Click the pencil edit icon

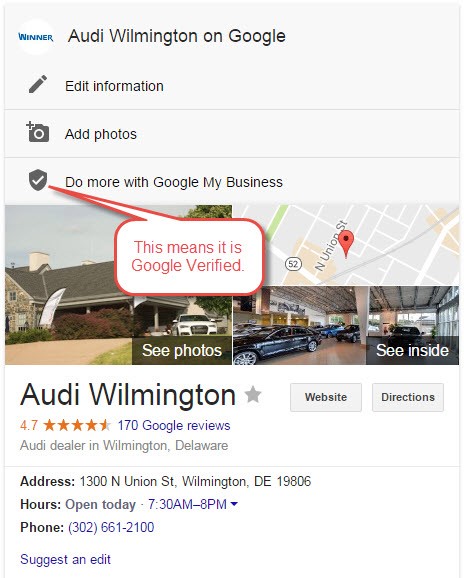[38, 84]
